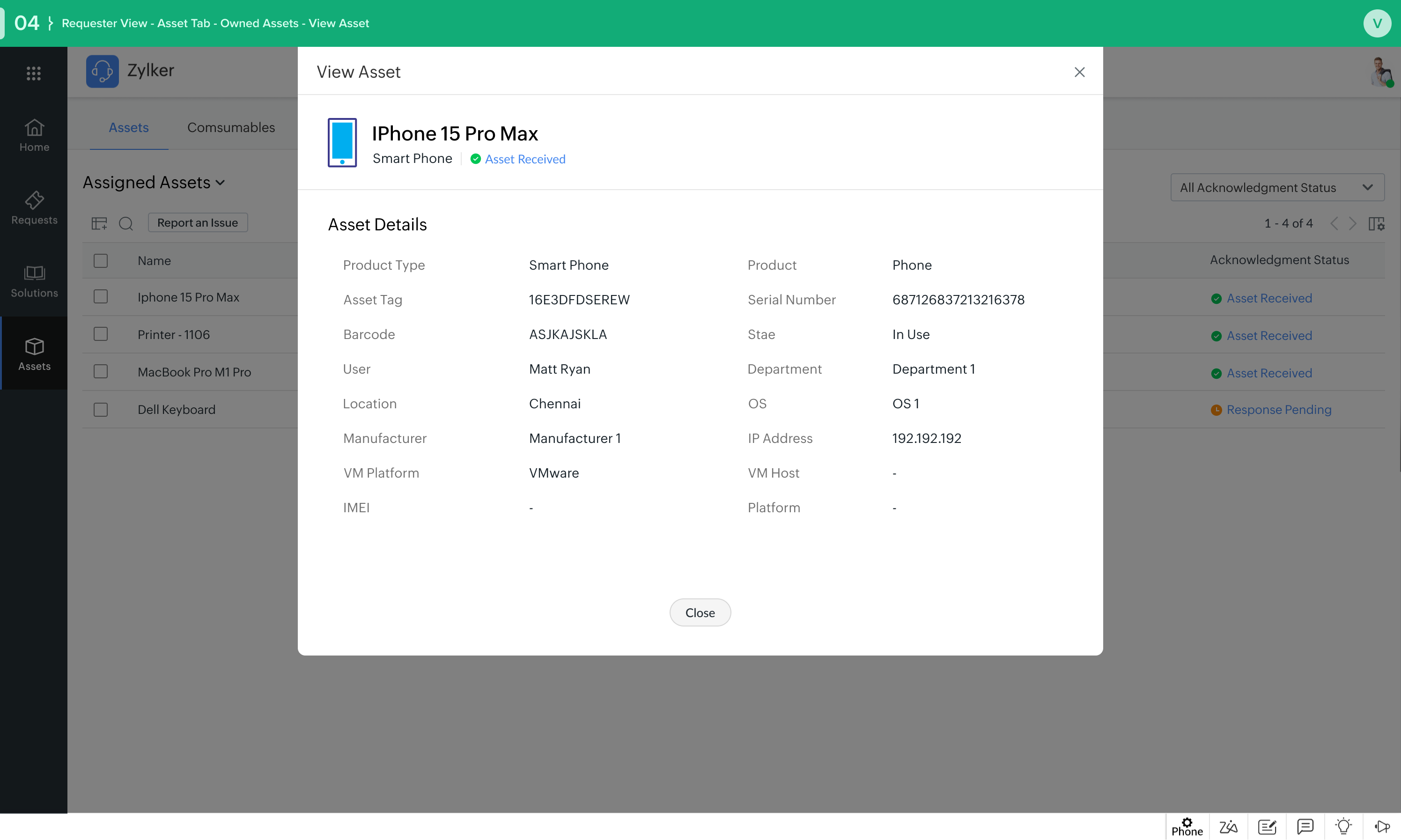Viewport: 1401px width, 840px height.
Task: Go to next page arrow
Action: click(1352, 223)
